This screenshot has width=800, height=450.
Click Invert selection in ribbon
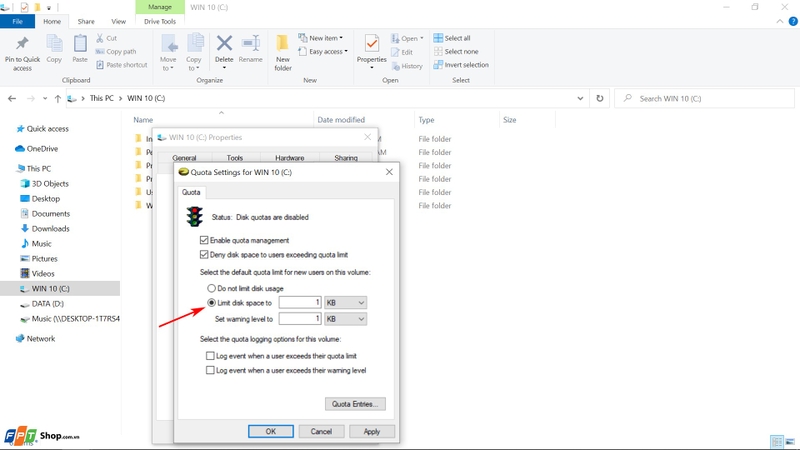(461, 65)
